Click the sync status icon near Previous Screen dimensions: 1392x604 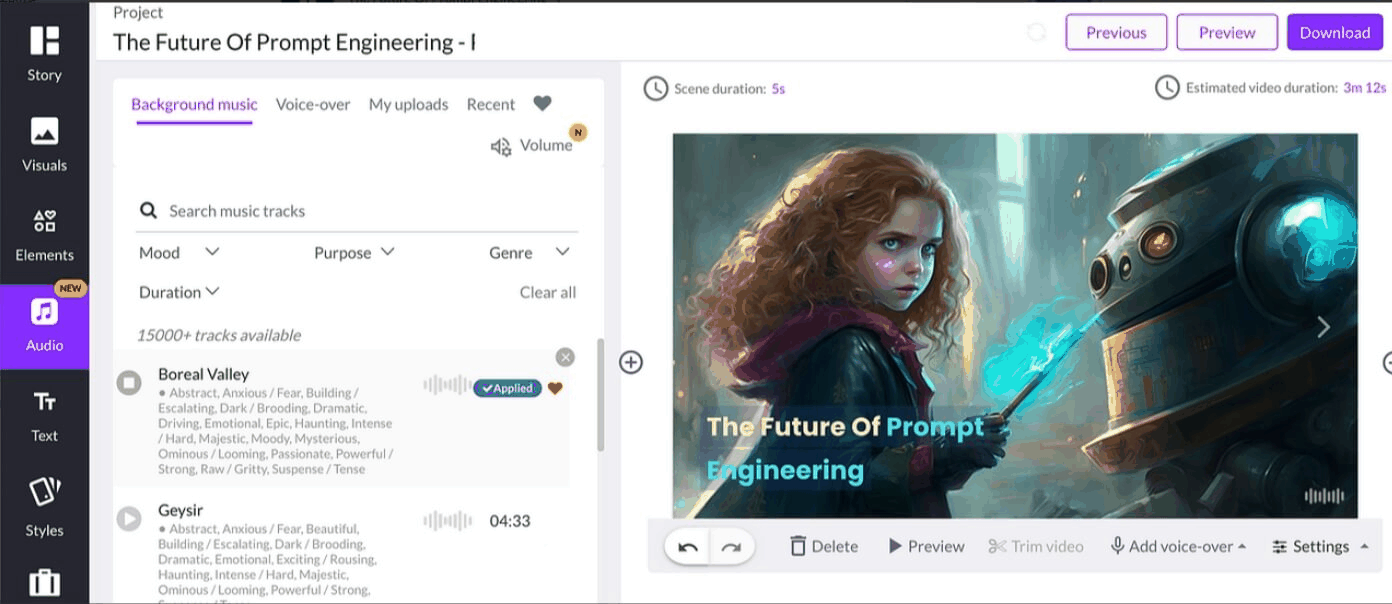pyautogui.click(x=1037, y=32)
